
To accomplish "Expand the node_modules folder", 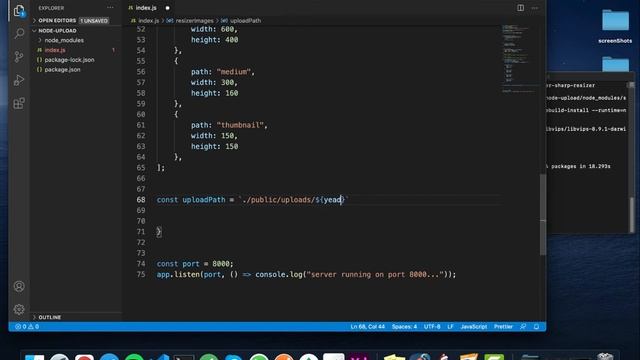I will [64, 40].
